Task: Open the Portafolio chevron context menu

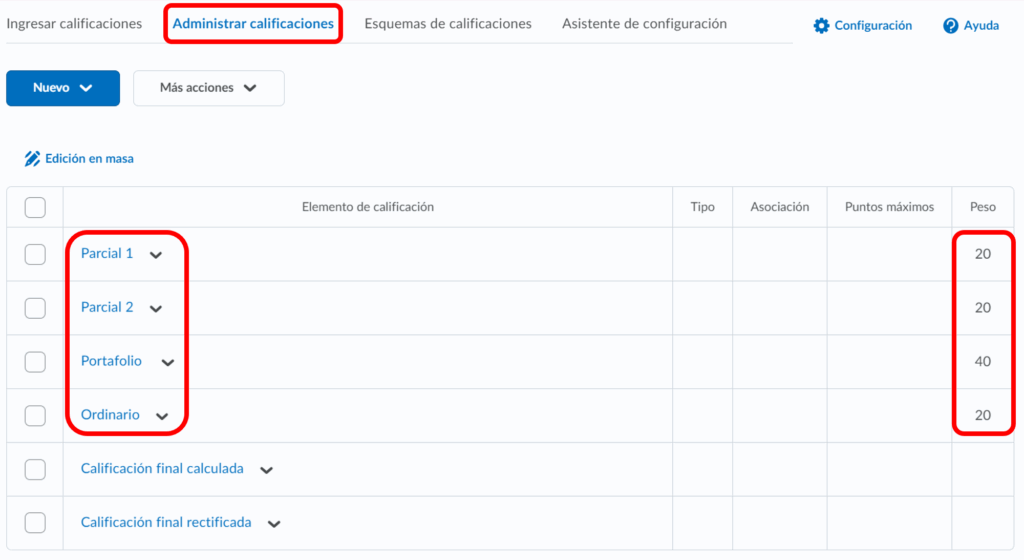Action: 167,363
